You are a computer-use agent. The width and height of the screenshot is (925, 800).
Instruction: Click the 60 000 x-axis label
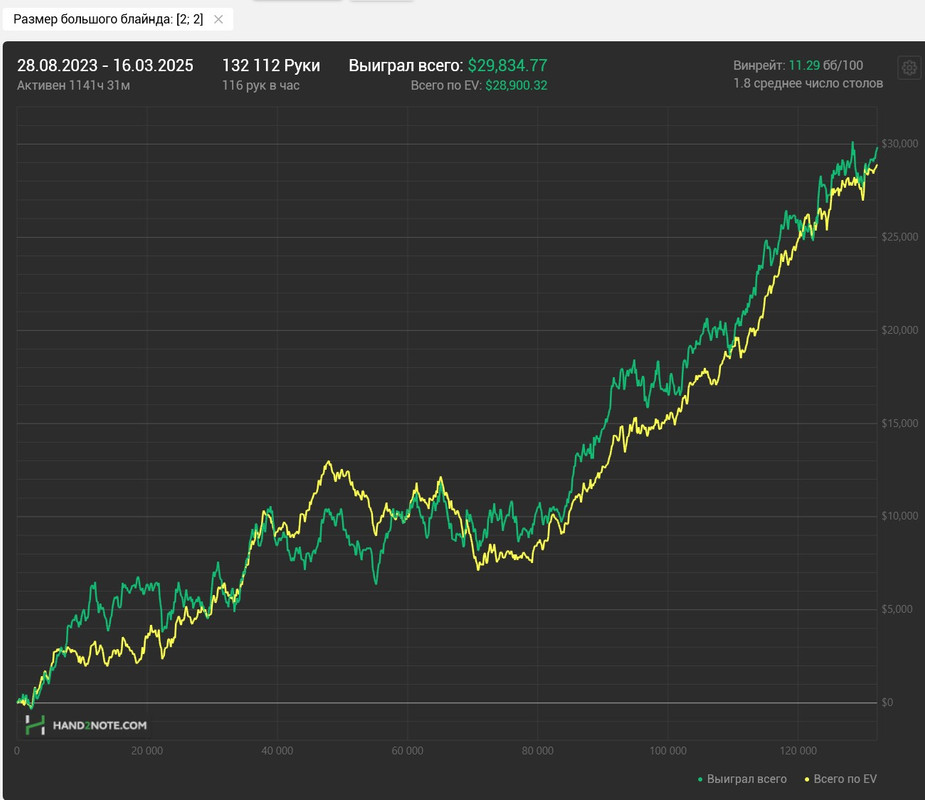pos(408,750)
